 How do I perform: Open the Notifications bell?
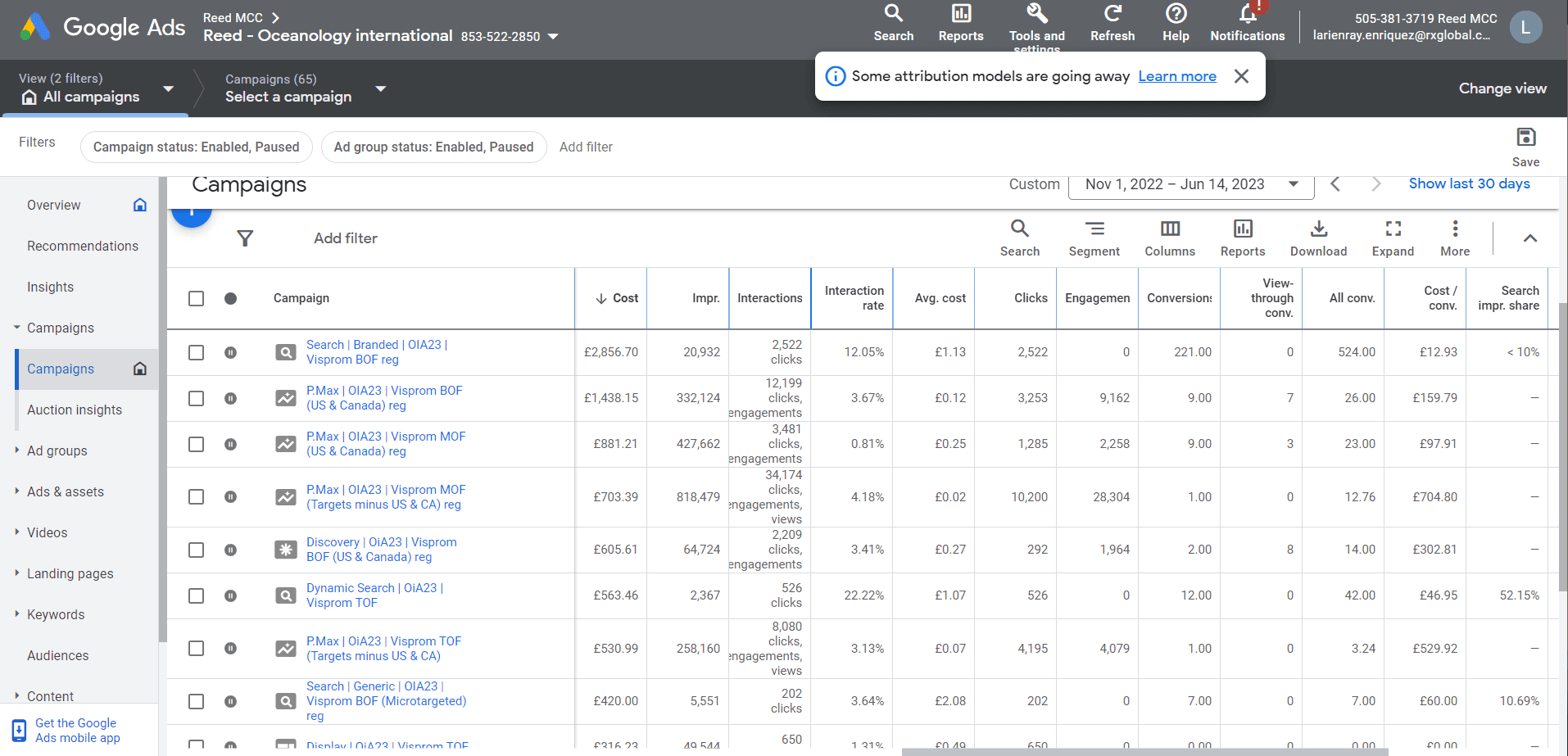point(1248,14)
